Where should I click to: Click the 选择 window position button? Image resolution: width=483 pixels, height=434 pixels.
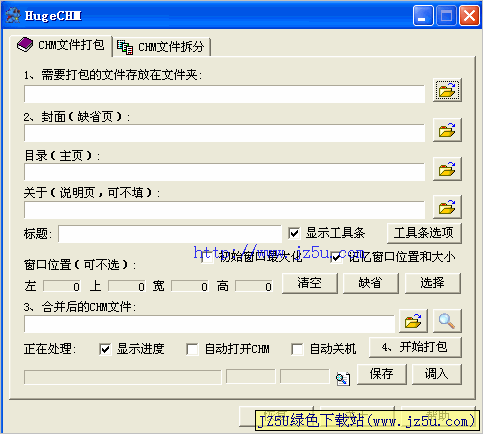tap(433, 283)
